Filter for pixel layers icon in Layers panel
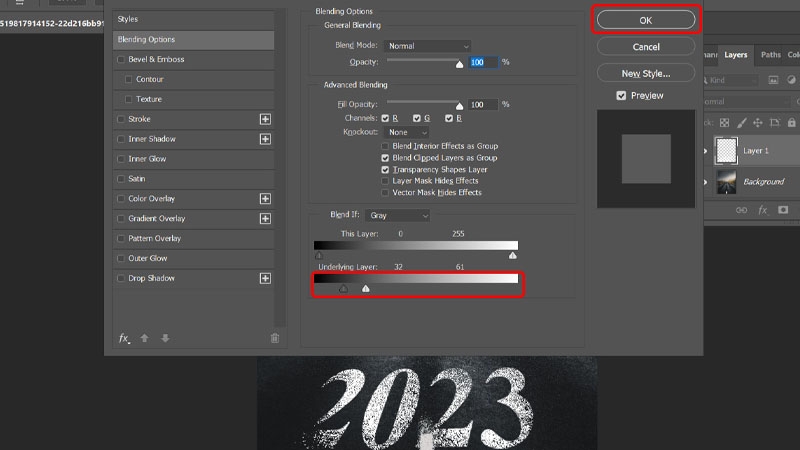 point(773,80)
